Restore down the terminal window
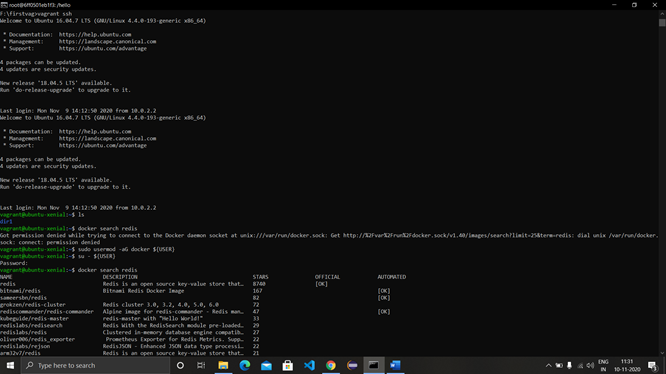This screenshot has height=374, width=666. (634, 5)
